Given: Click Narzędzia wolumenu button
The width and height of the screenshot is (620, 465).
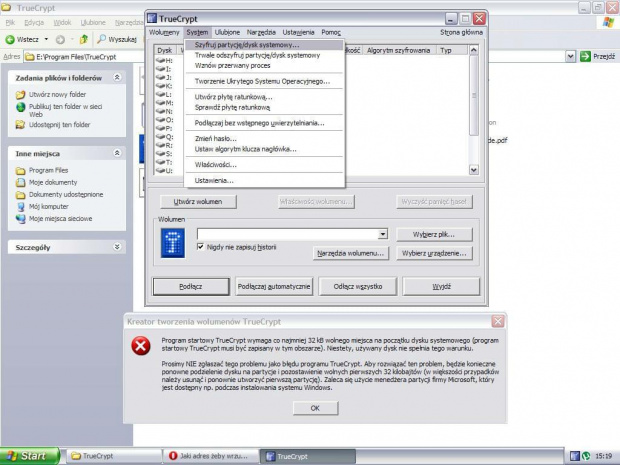Looking at the screenshot, I should pos(351,253).
